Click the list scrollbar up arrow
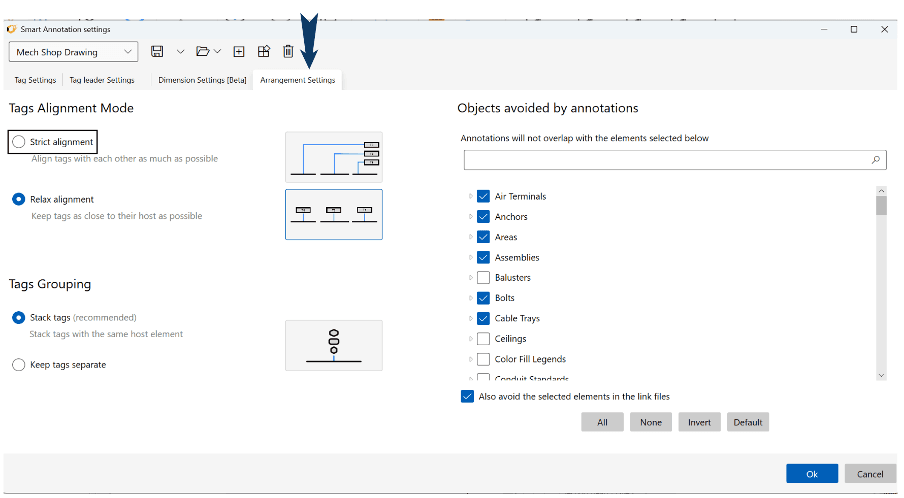This screenshot has width=904, height=498. pyautogui.click(x=881, y=191)
